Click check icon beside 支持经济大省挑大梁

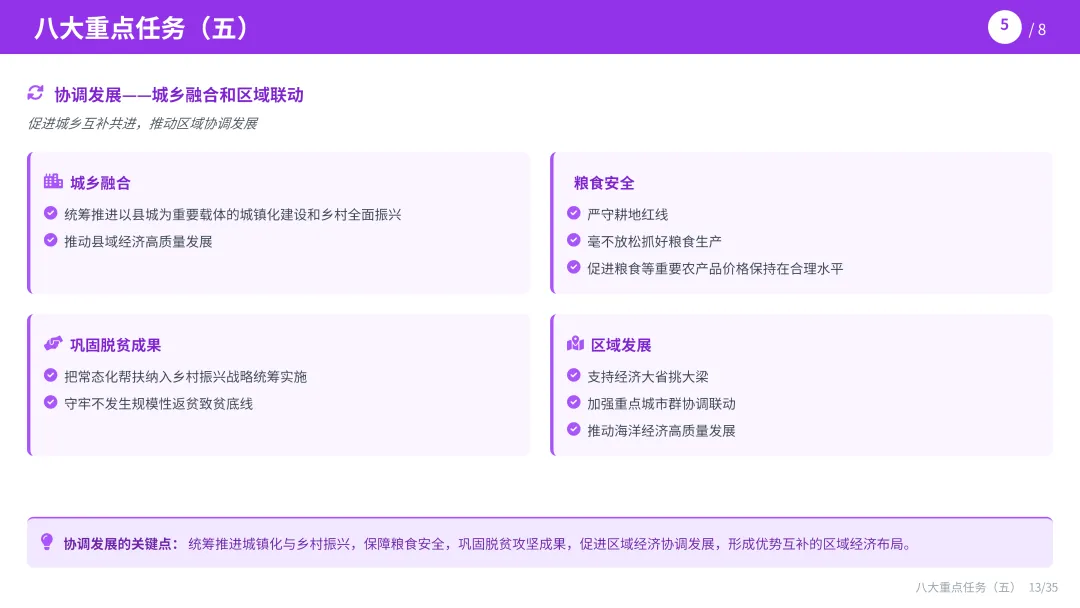pyautogui.click(x=573, y=375)
